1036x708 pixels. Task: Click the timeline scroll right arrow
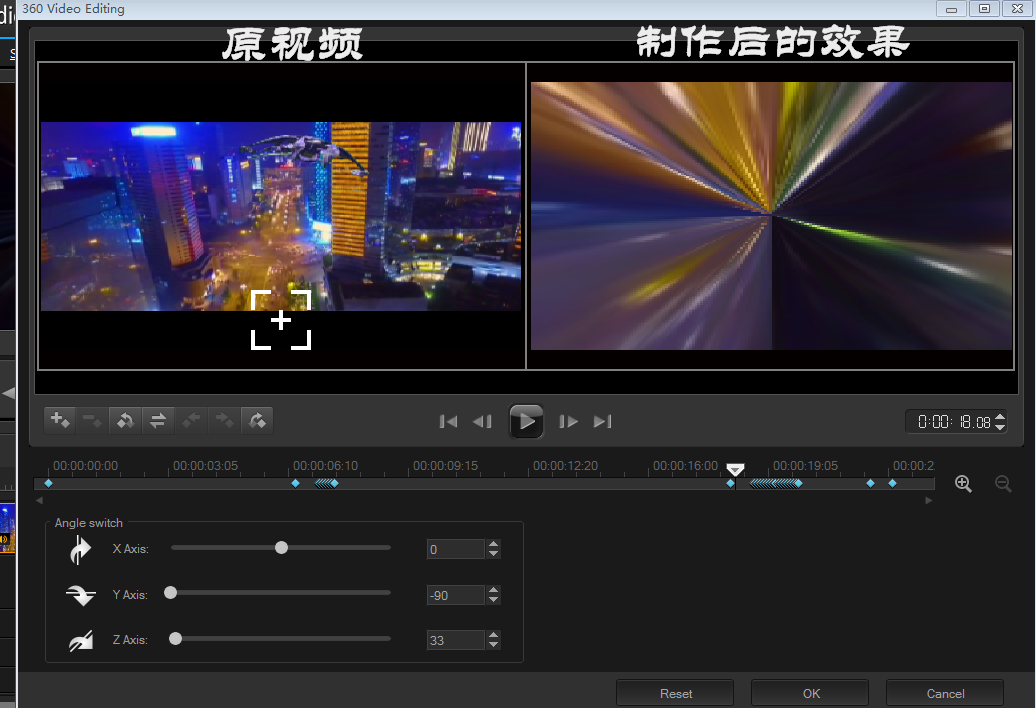[x=928, y=501]
